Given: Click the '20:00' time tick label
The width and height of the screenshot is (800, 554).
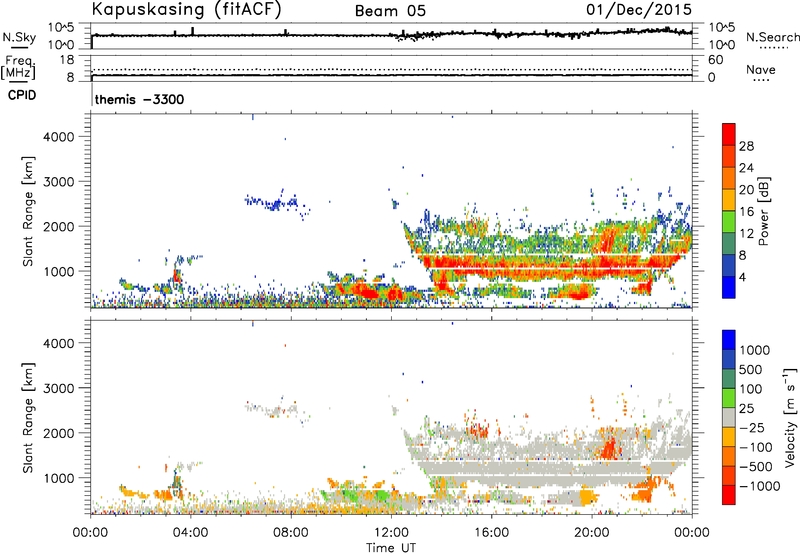Looking at the screenshot, I should click(x=592, y=533).
